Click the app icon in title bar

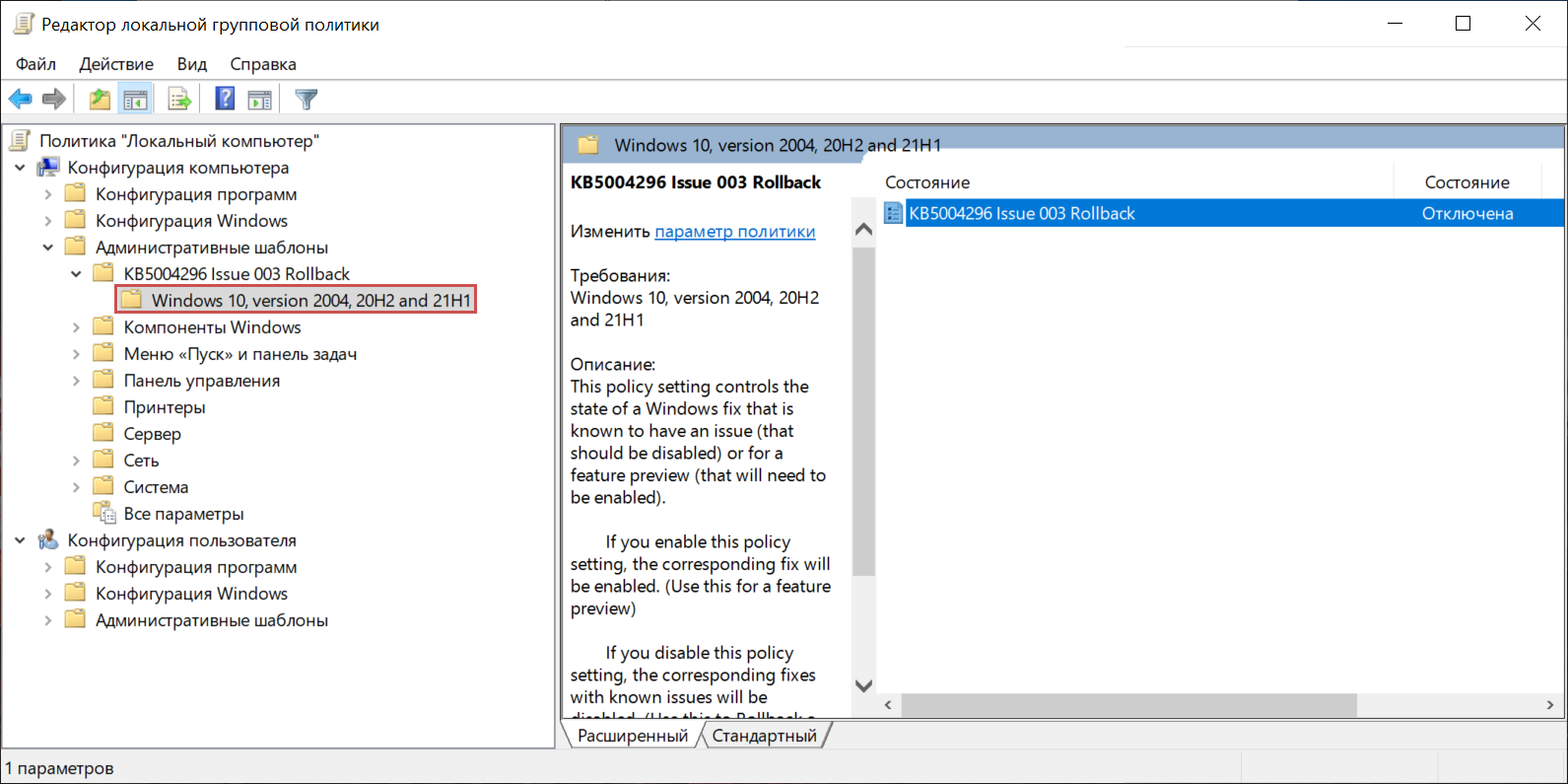[x=24, y=24]
